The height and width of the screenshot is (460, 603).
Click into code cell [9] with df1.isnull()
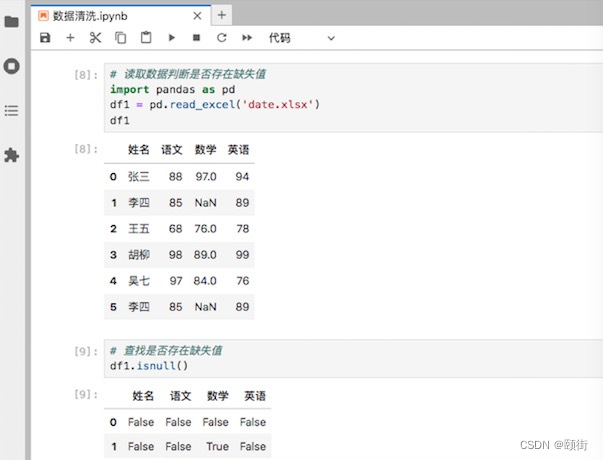point(353,358)
